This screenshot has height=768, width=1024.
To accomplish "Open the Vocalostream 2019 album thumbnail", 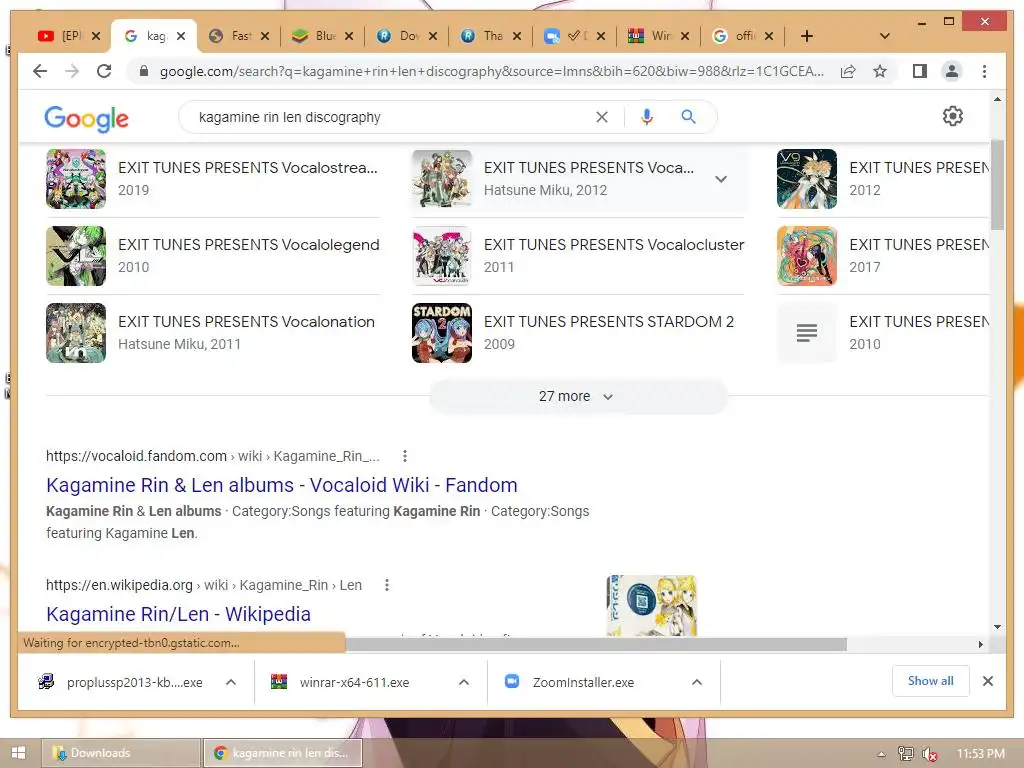I will tap(76, 179).
